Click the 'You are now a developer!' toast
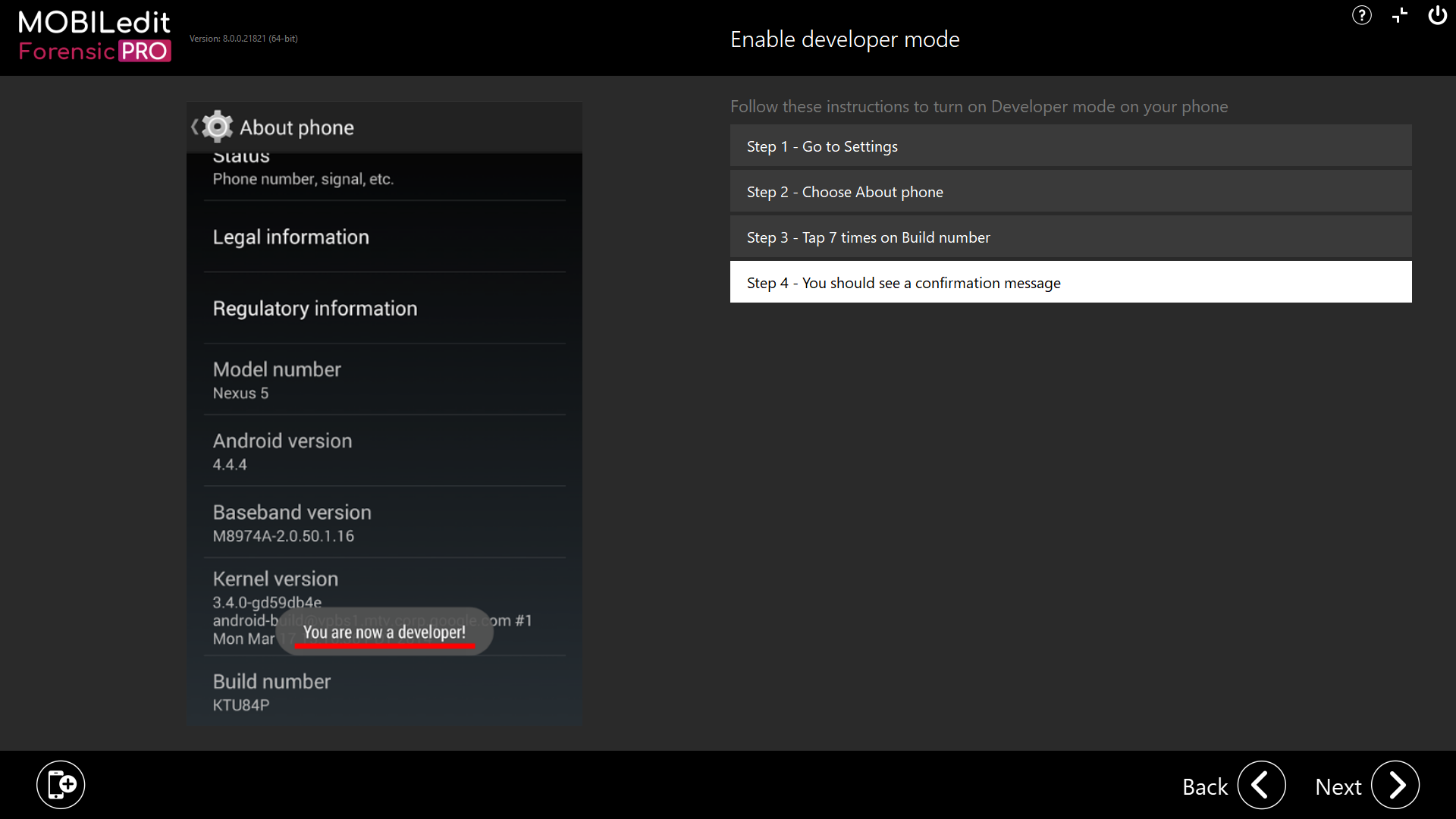 (384, 632)
